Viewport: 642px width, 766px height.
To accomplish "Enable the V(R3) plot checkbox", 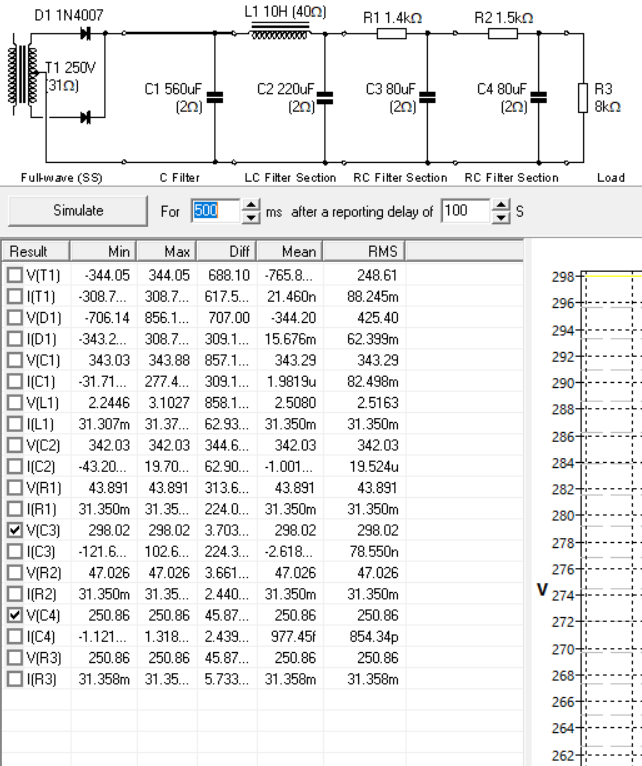I will pos(15,658).
